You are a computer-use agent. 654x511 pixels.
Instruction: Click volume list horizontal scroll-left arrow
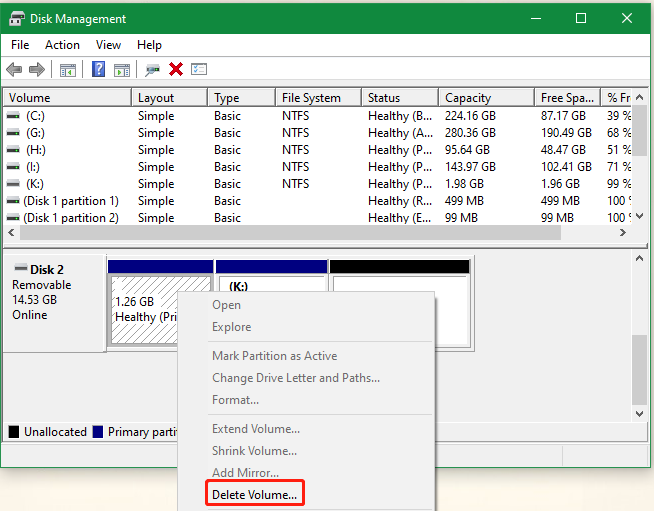(11, 233)
